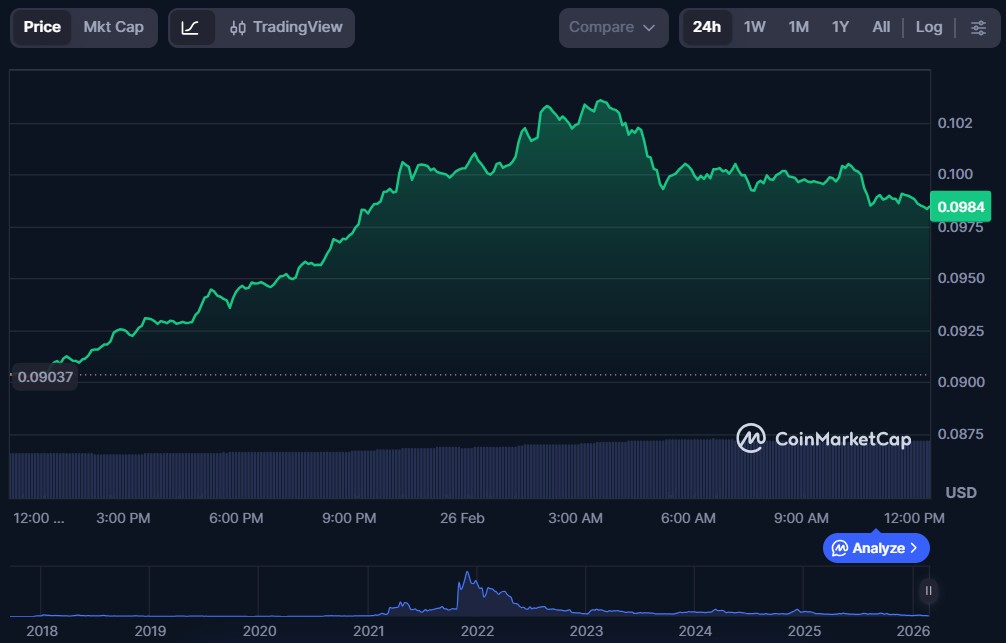1006x643 pixels.
Task: Switch to the line chart view icon
Action: click(x=190, y=28)
